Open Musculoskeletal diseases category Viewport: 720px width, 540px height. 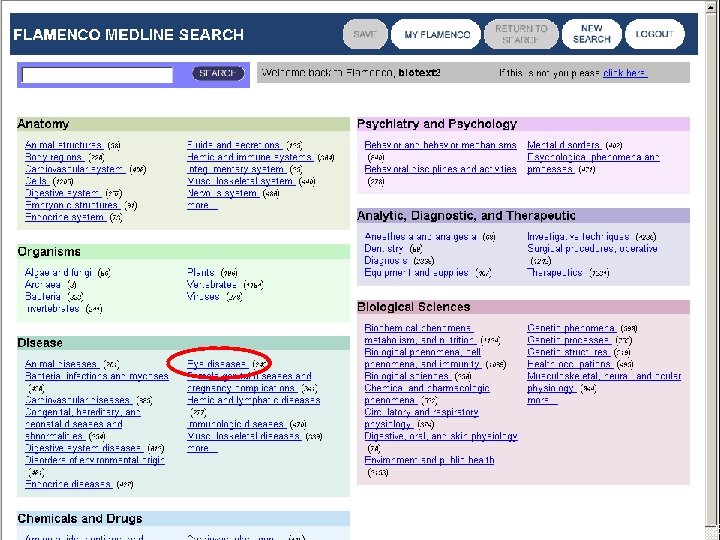coord(244,435)
